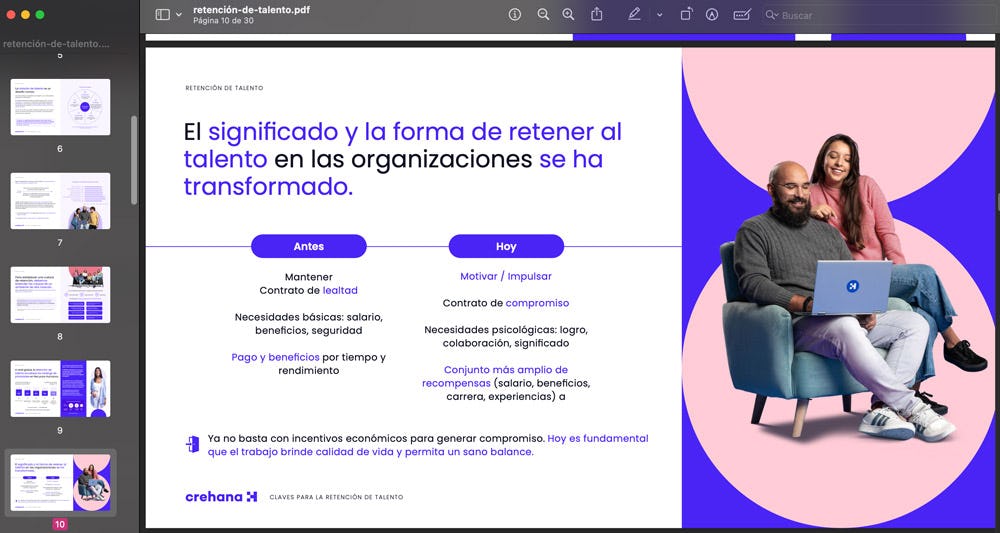Select page 6 thumbnail in sidebar
Screen dimensions: 1000x533
[x=60, y=107]
